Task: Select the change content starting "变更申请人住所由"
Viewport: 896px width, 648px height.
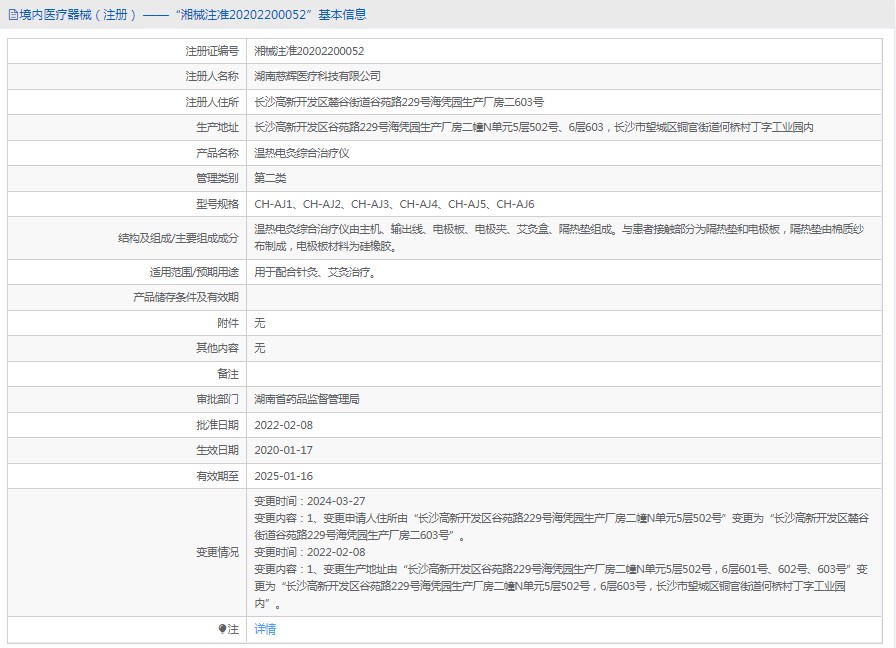Action: 562,526
